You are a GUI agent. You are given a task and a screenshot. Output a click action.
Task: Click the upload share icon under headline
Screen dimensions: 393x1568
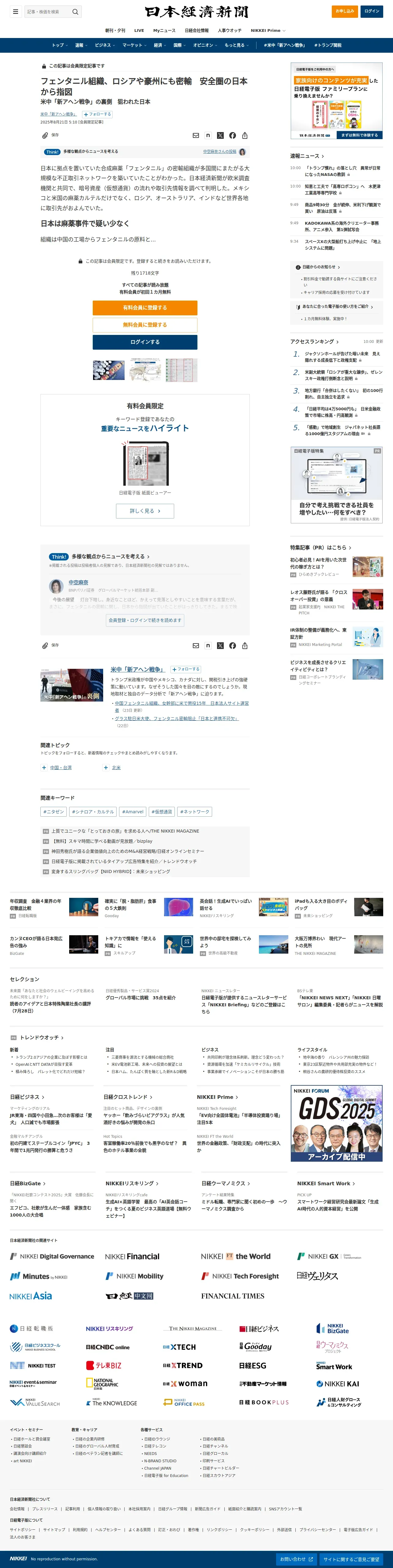click(x=245, y=136)
